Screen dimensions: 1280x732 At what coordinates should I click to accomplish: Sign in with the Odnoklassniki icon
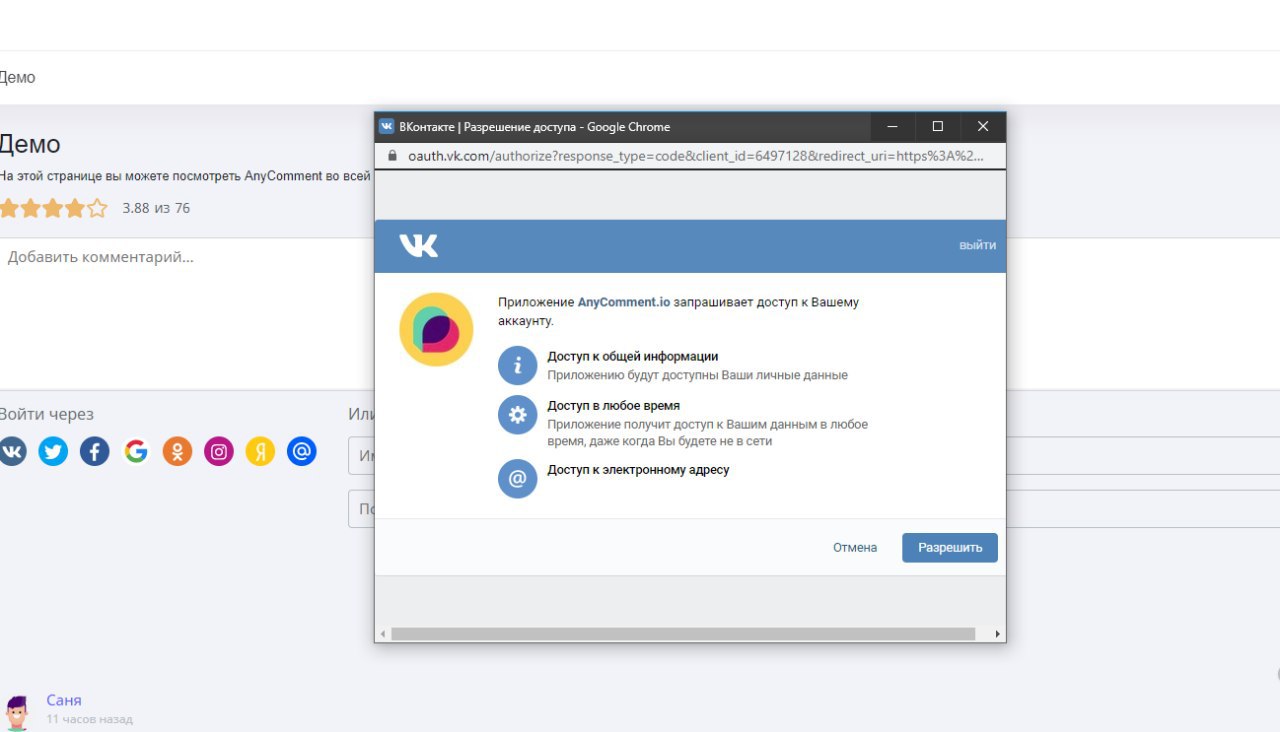pyautogui.click(x=177, y=452)
